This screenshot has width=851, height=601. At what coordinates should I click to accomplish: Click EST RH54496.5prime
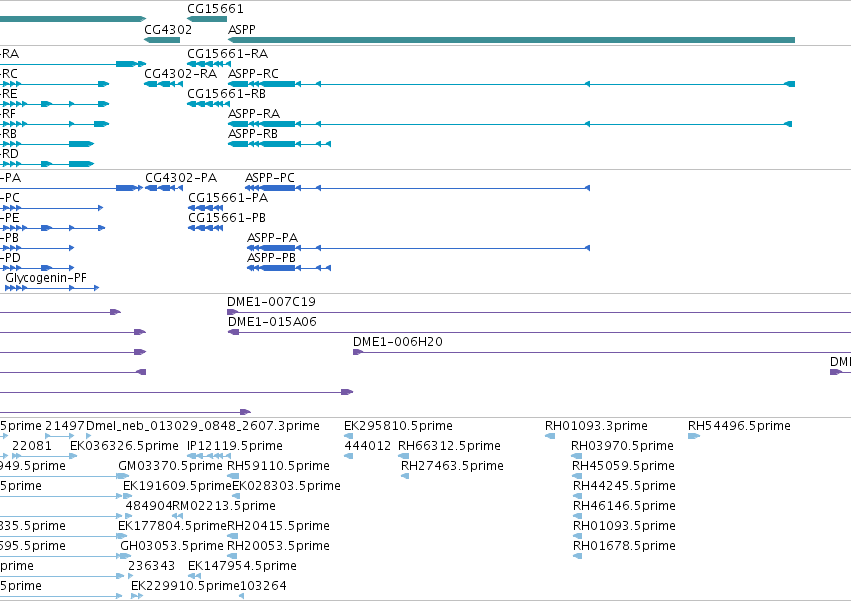(x=739, y=426)
